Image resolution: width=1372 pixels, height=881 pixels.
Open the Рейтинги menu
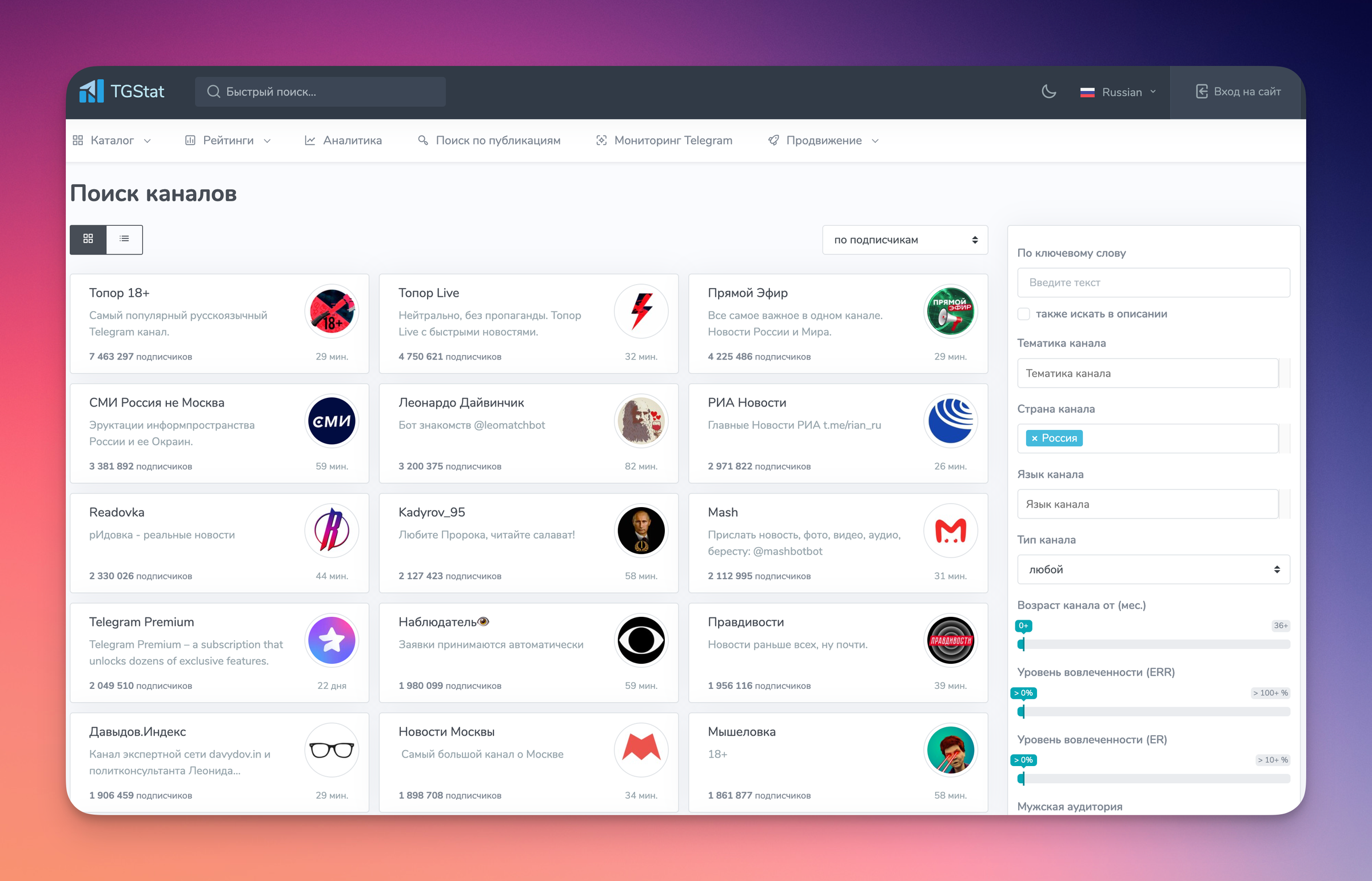(228, 140)
